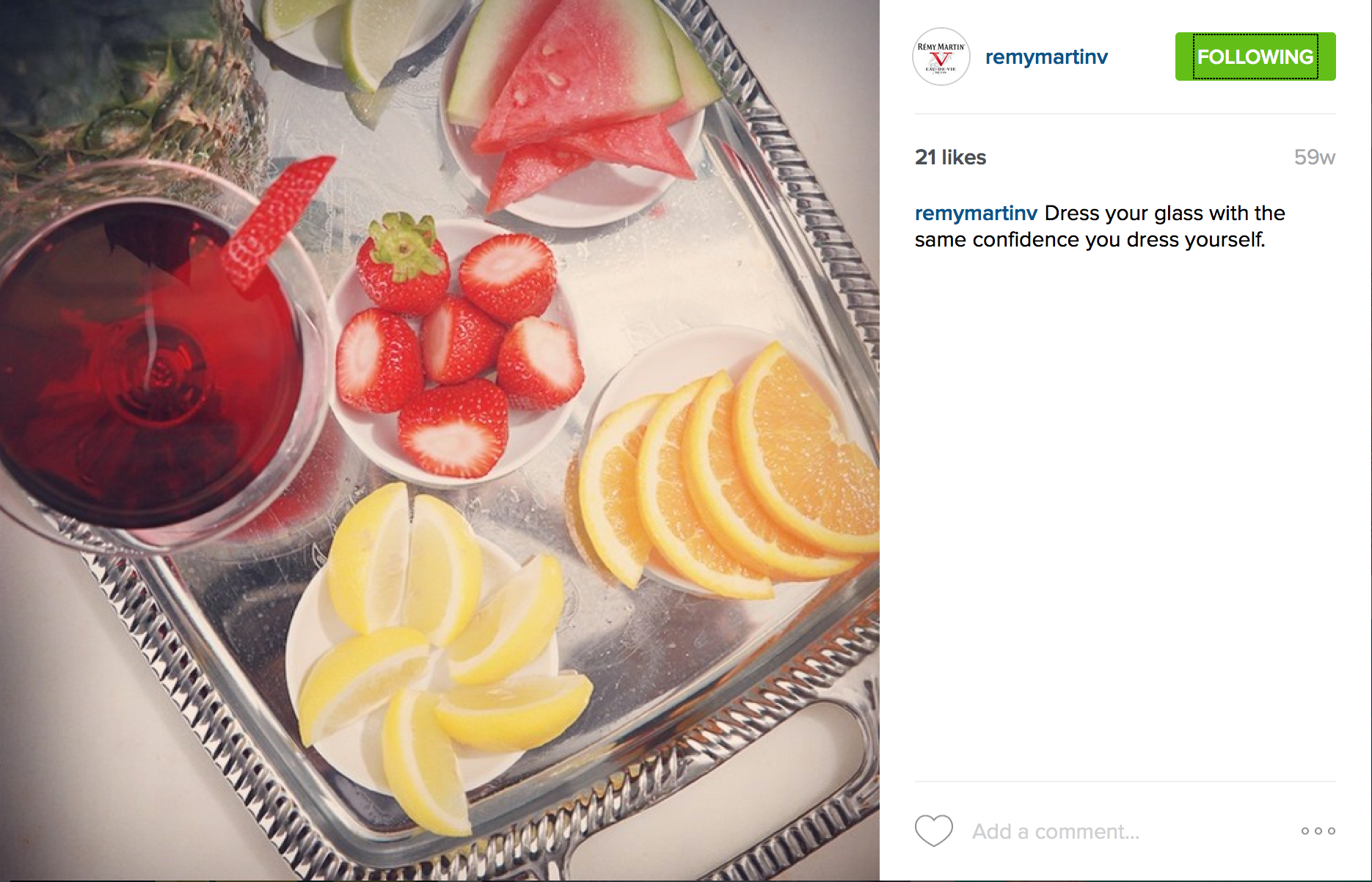Focus the Add a comment field

click(x=1128, y=831)
